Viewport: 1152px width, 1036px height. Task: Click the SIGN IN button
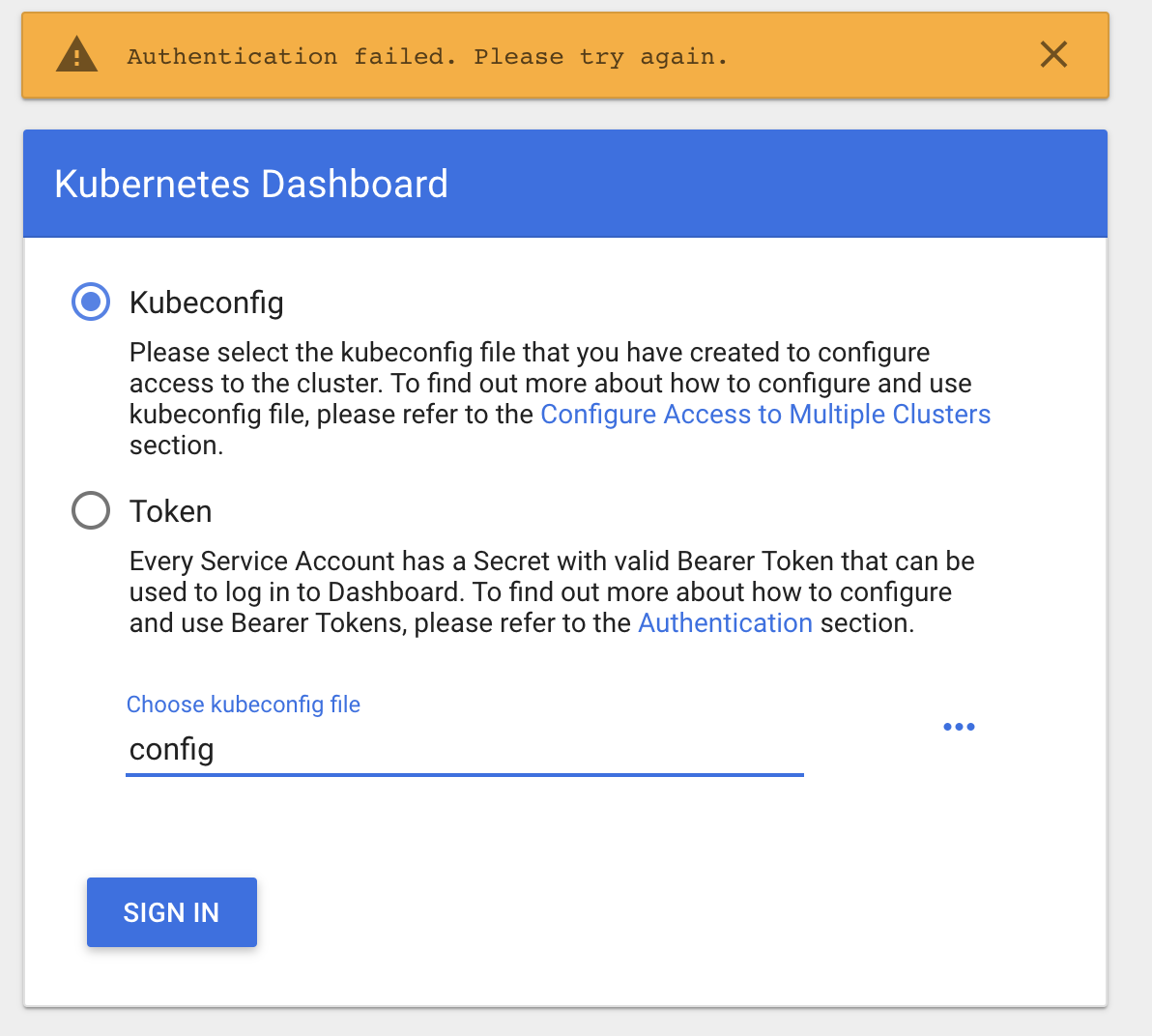[172, 912]
